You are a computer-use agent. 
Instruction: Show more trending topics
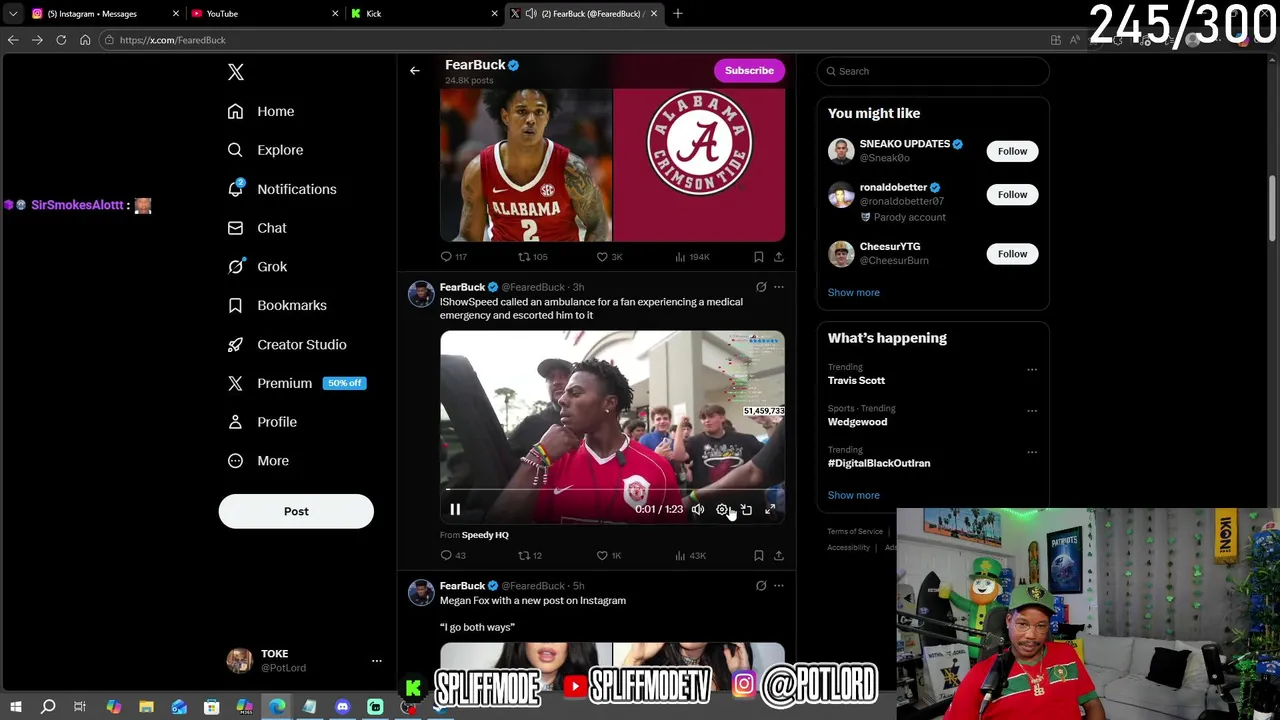[853, 495]
